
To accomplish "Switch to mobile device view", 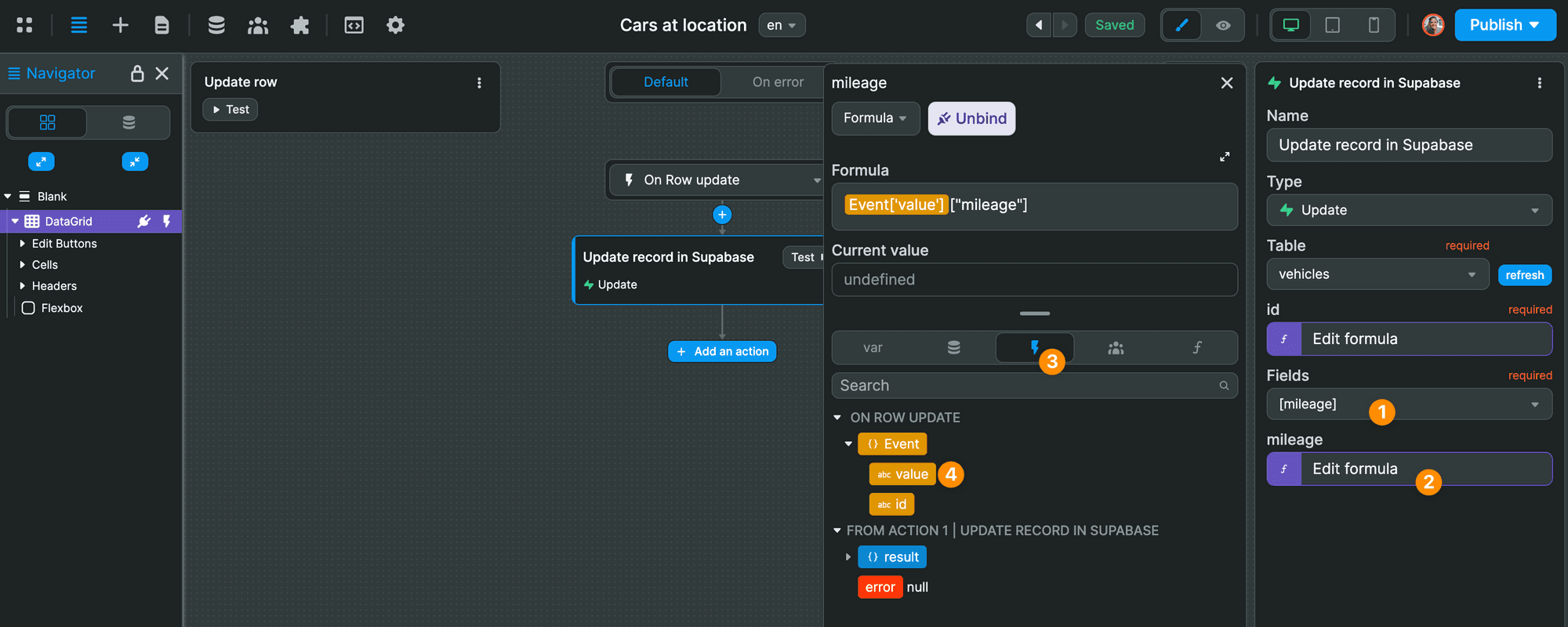I will [x=1374, y=25].
